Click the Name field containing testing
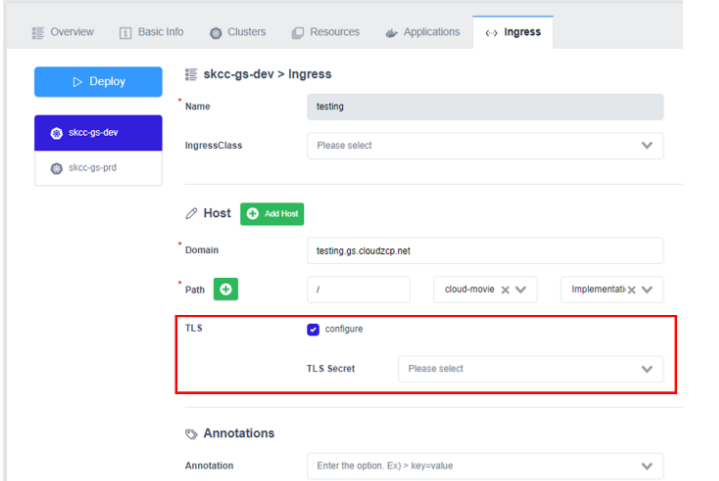719x481 pixels. click(x=485, y=107)
